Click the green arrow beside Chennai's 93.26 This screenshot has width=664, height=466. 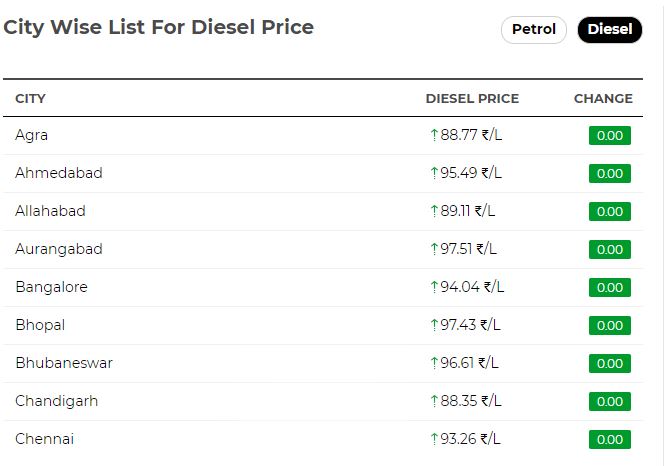(434, 439)
